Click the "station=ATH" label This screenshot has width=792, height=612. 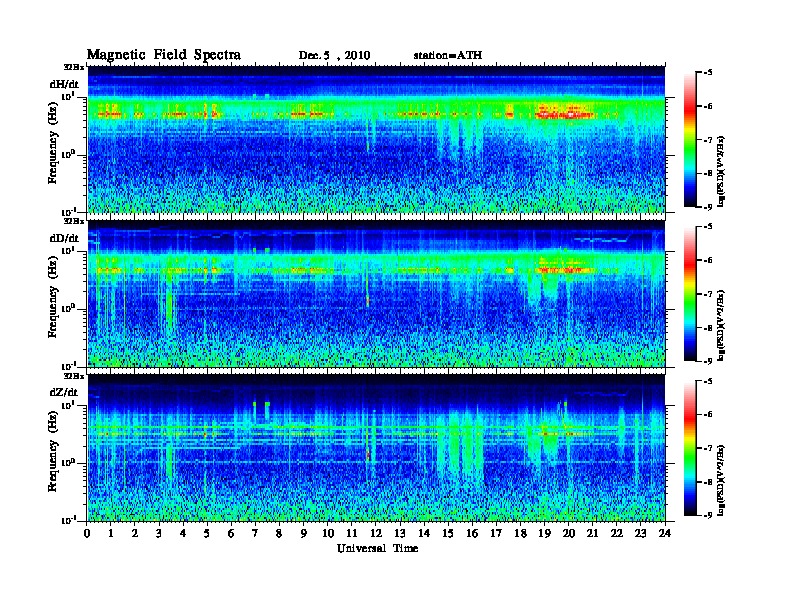(448, 55)
